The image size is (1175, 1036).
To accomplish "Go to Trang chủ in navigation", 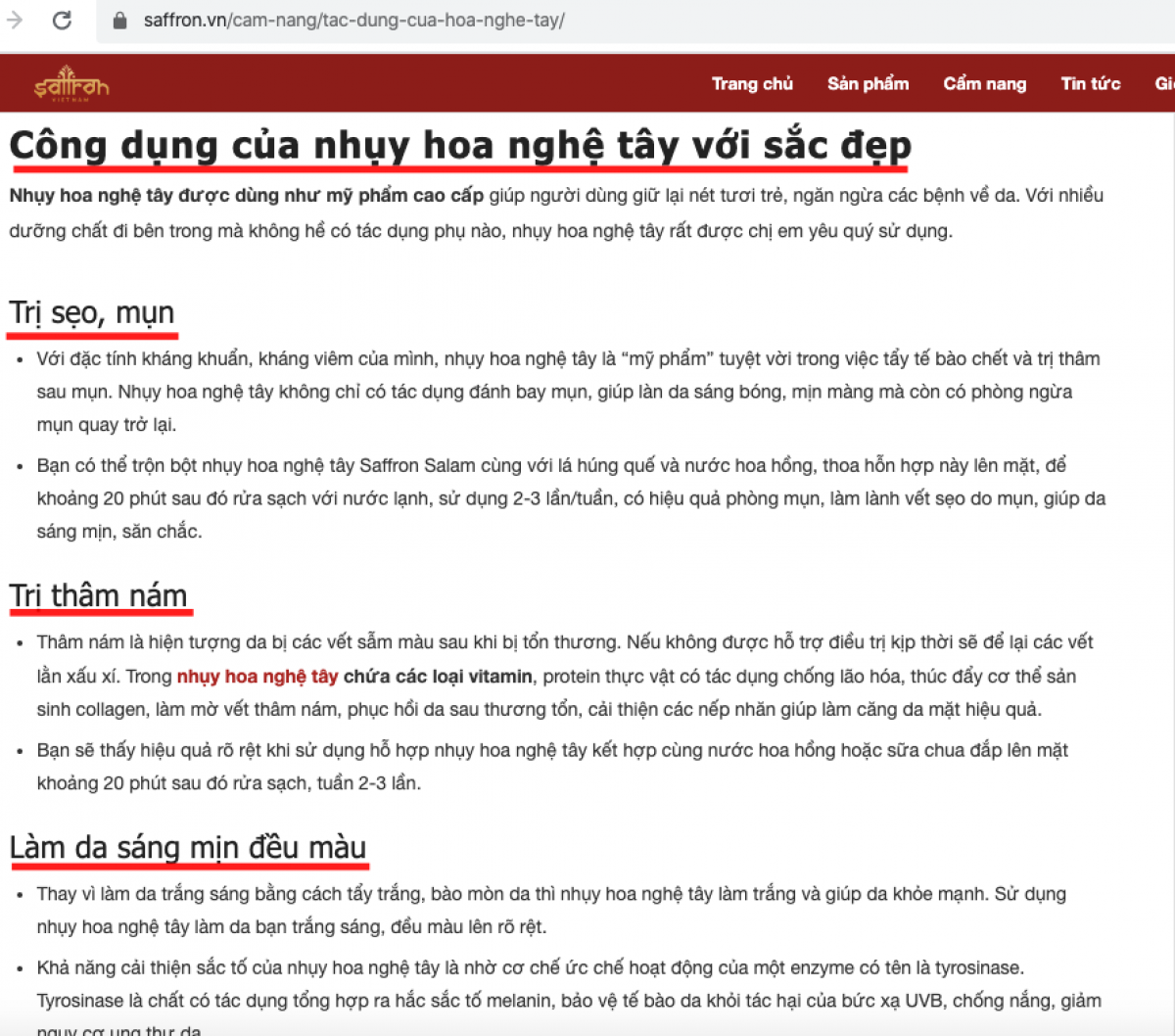I will coord(752,84).
